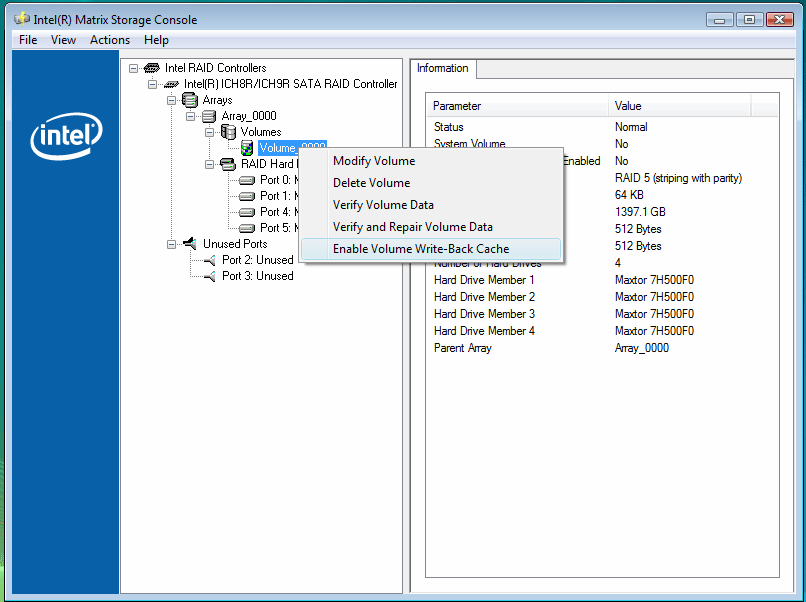Choose Delete Volume from context menu
Image resolution: width=806 pixels, height=602 pixels.
(x=431, y=183)
